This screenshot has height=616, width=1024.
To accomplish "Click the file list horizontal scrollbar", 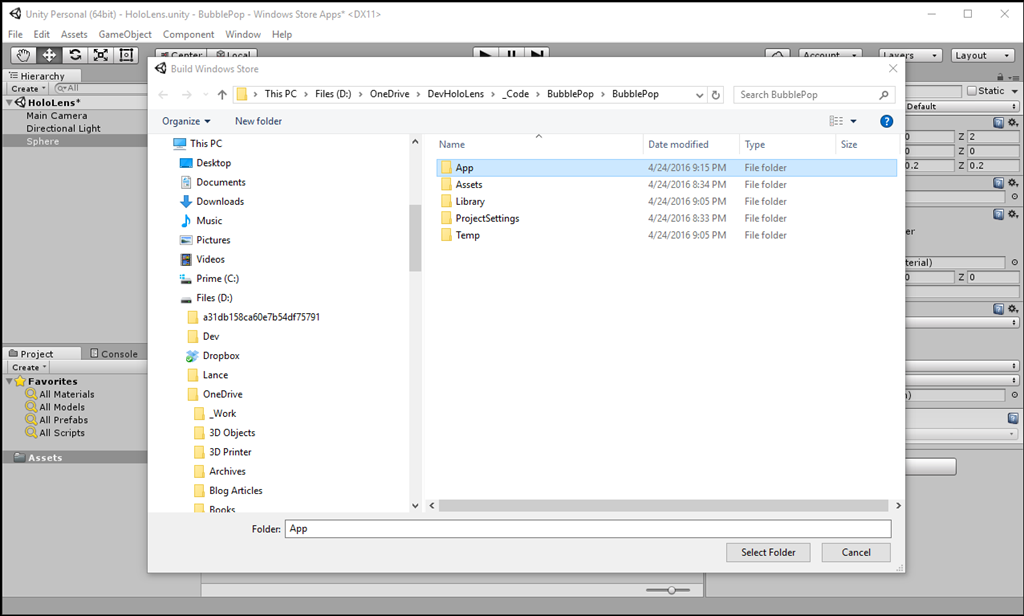I will click(664, 506).
